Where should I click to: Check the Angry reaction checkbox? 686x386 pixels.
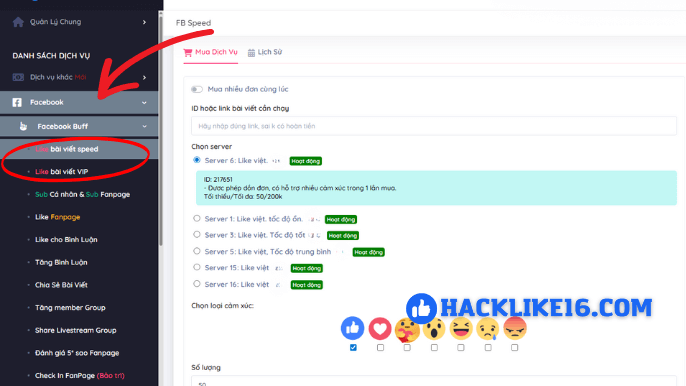point(514,347)
